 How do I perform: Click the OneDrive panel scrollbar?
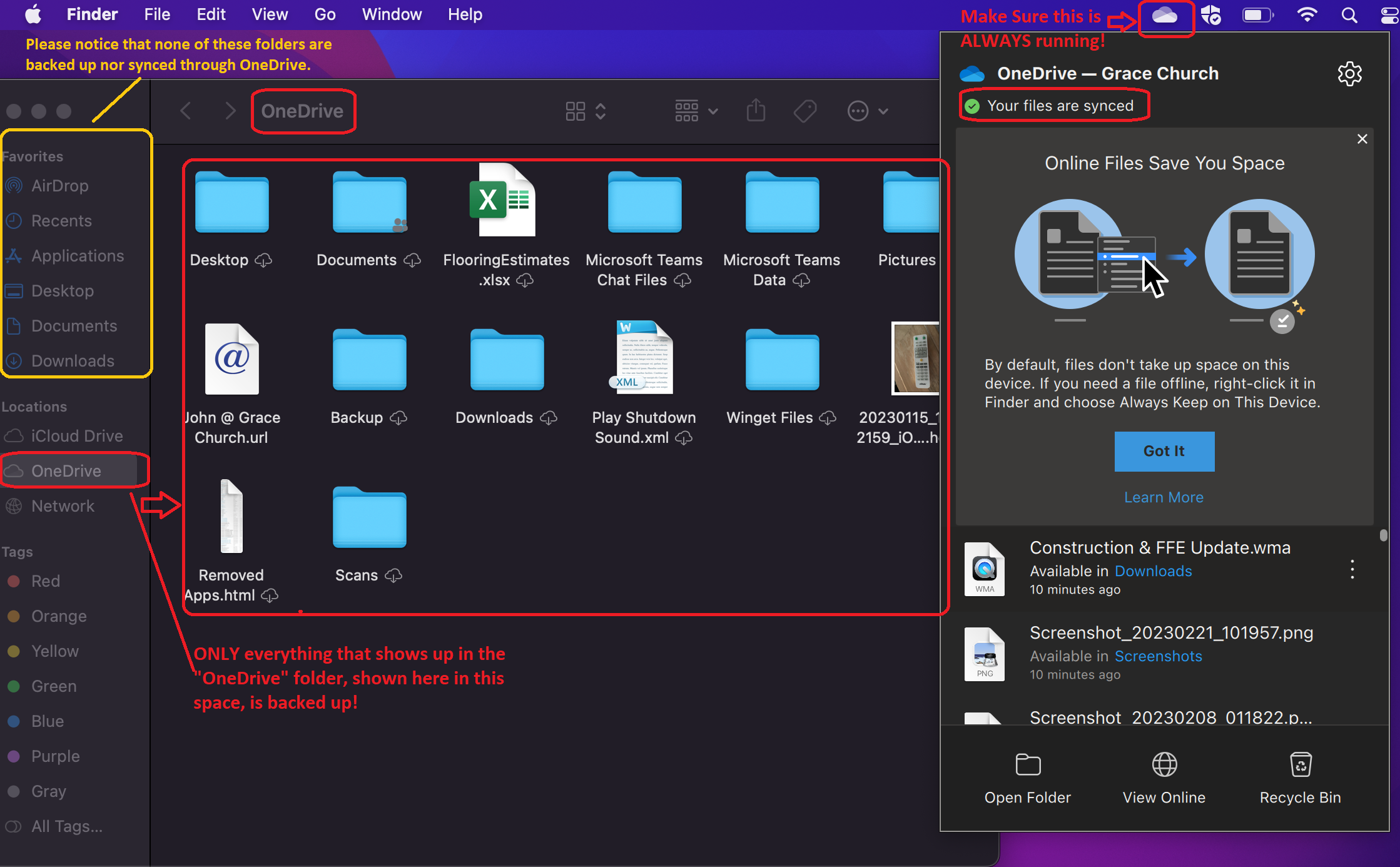tap(1383, 535)
